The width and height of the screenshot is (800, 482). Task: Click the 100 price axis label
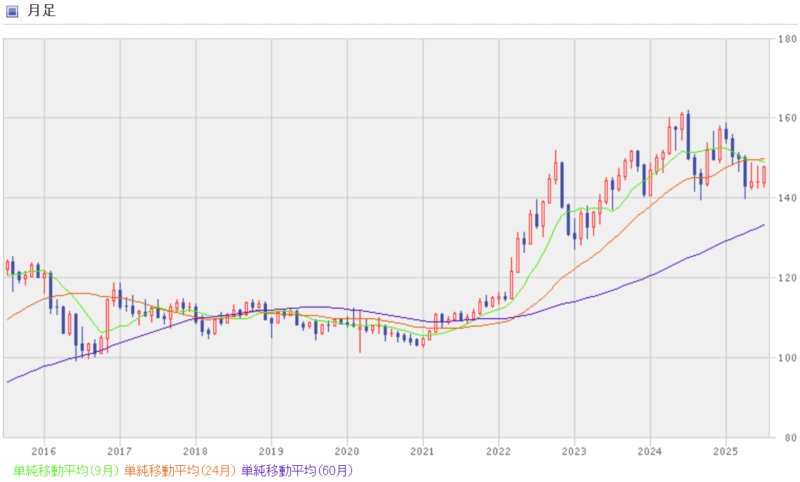(787, 358)
